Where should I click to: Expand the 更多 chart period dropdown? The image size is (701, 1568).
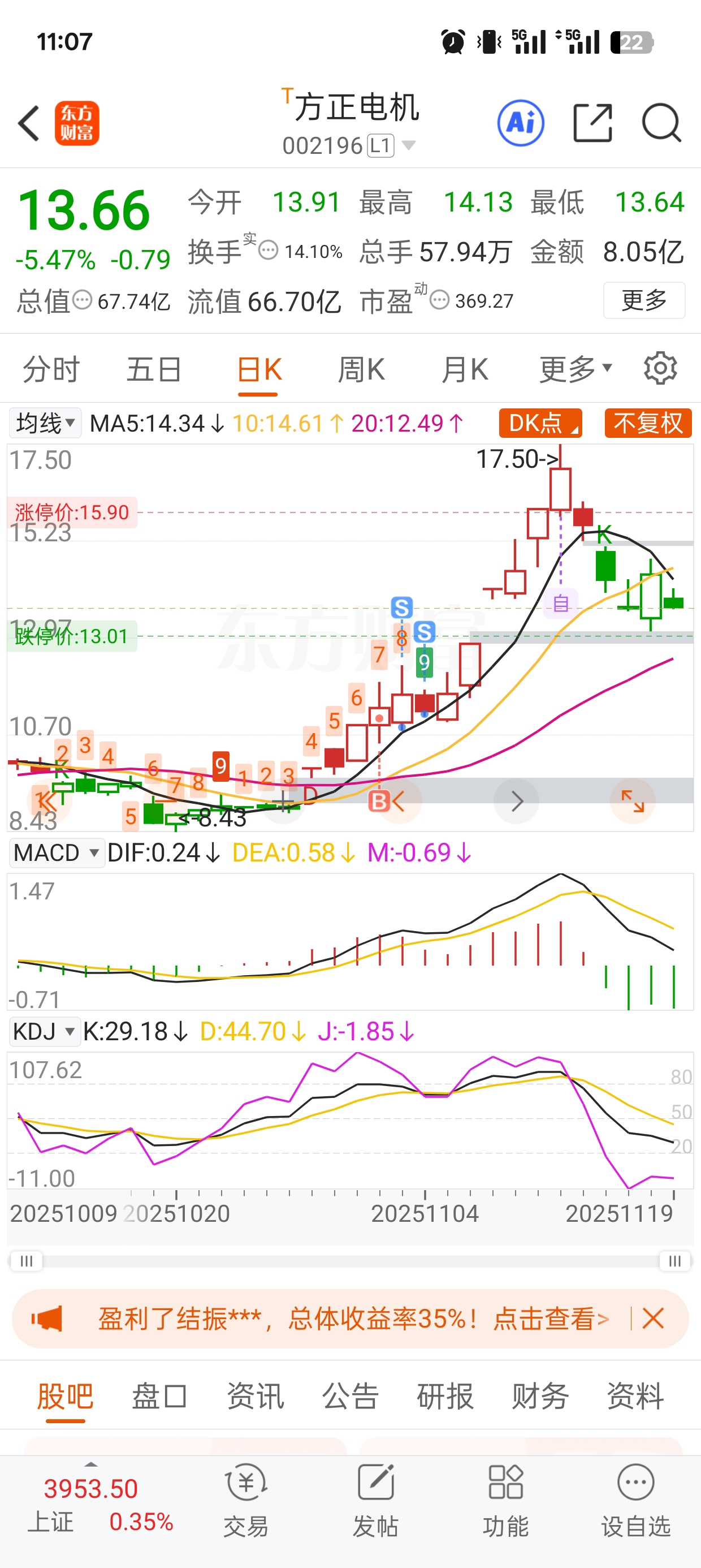pos(575,369)
